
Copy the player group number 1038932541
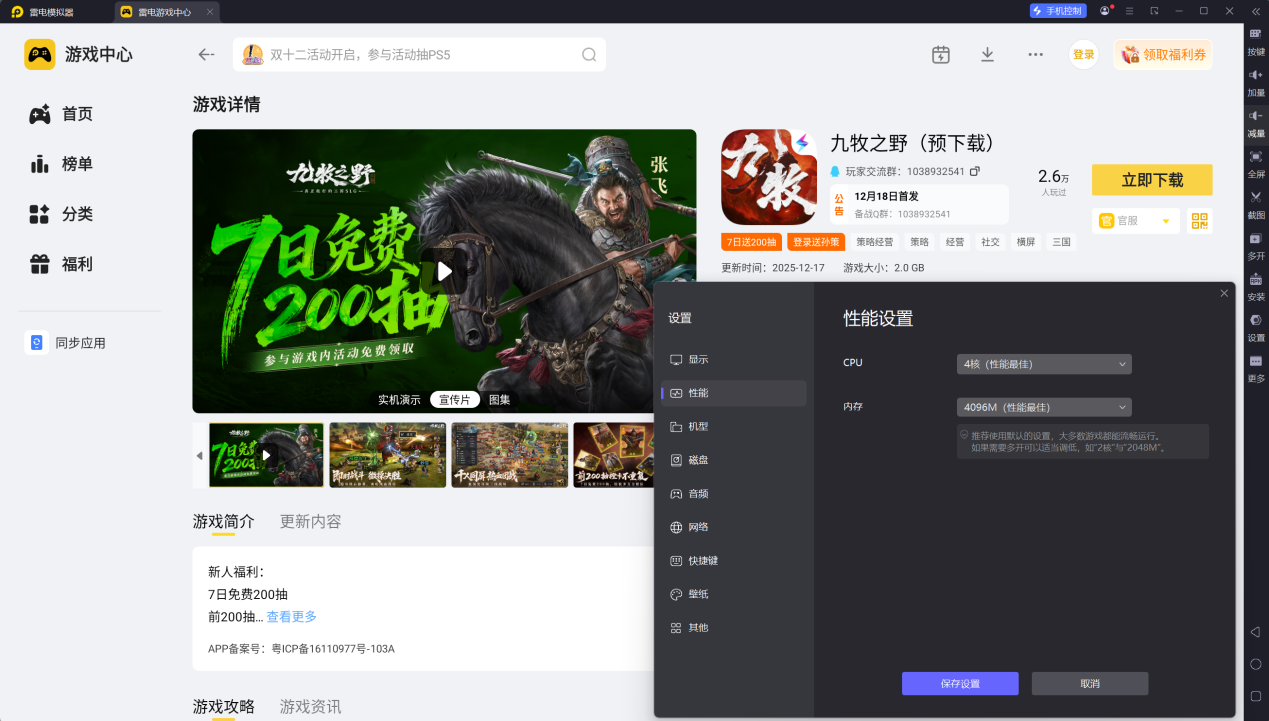[975, 171]
